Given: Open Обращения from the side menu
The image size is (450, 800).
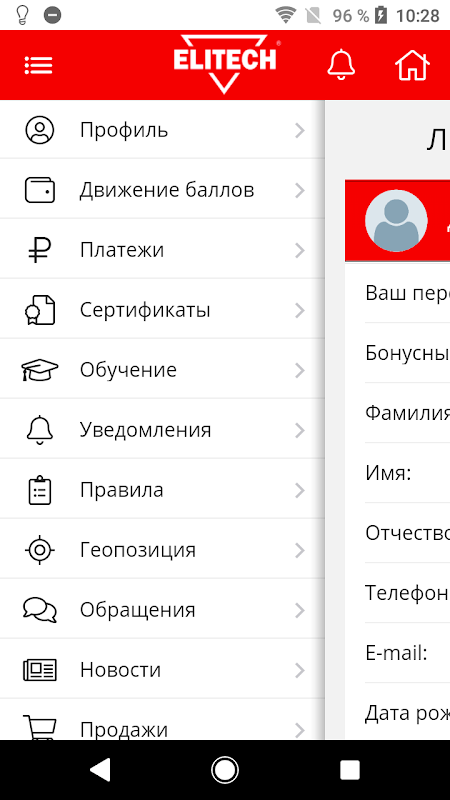Looking at the screenshot, I should (162, 610).
